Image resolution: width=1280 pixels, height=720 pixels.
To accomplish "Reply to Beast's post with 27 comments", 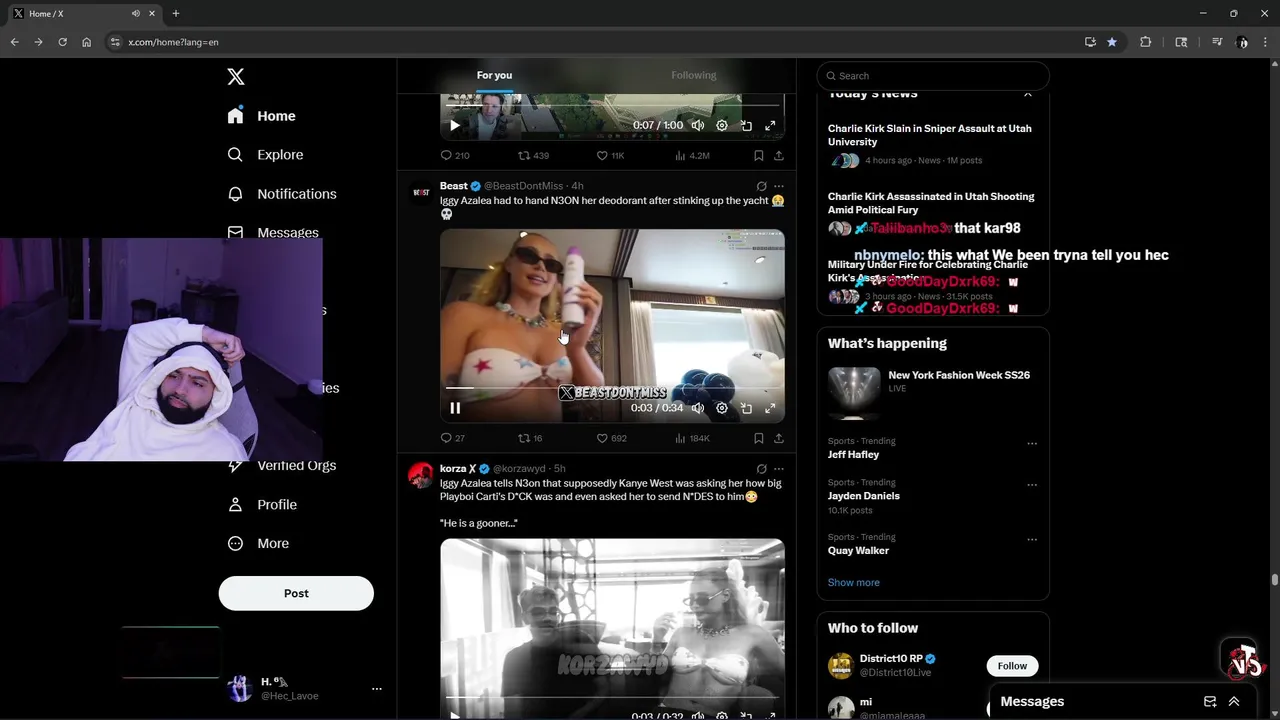I will [x=453, y=438].
